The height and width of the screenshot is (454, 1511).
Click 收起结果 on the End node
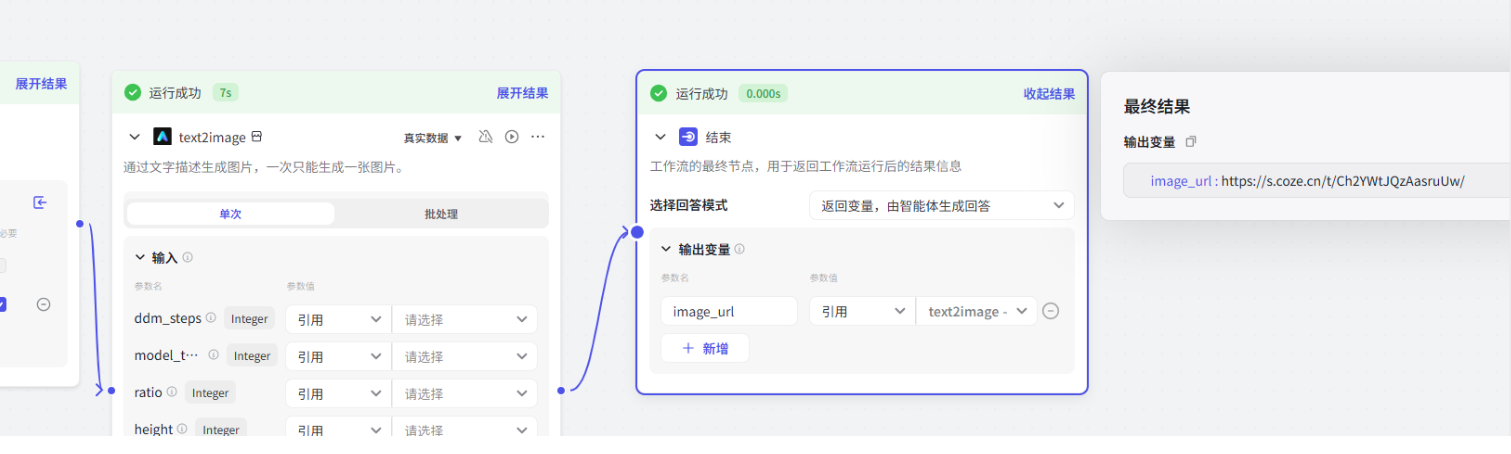point(1049,93)
